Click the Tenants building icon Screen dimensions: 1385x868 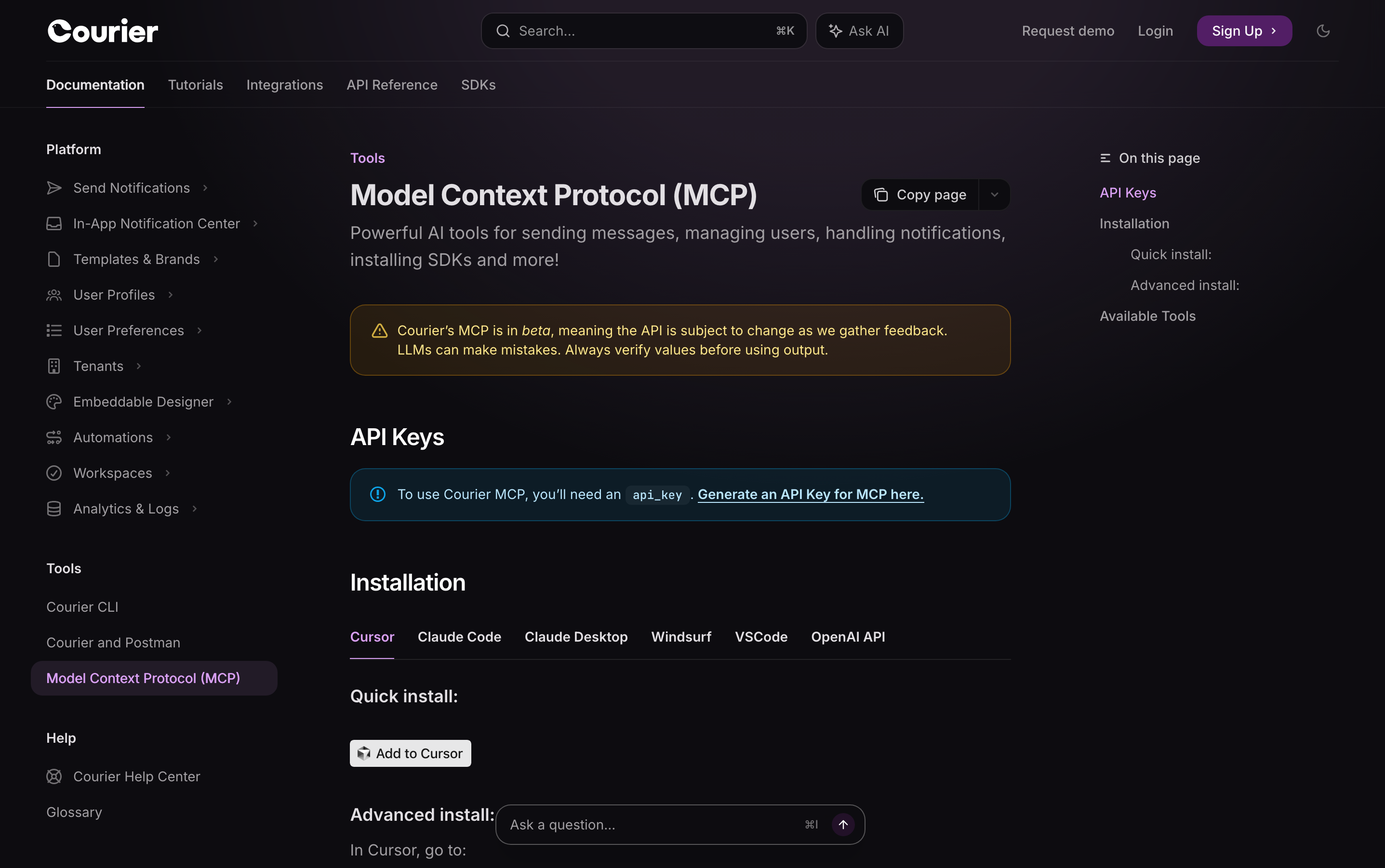[x=54, y=366]
